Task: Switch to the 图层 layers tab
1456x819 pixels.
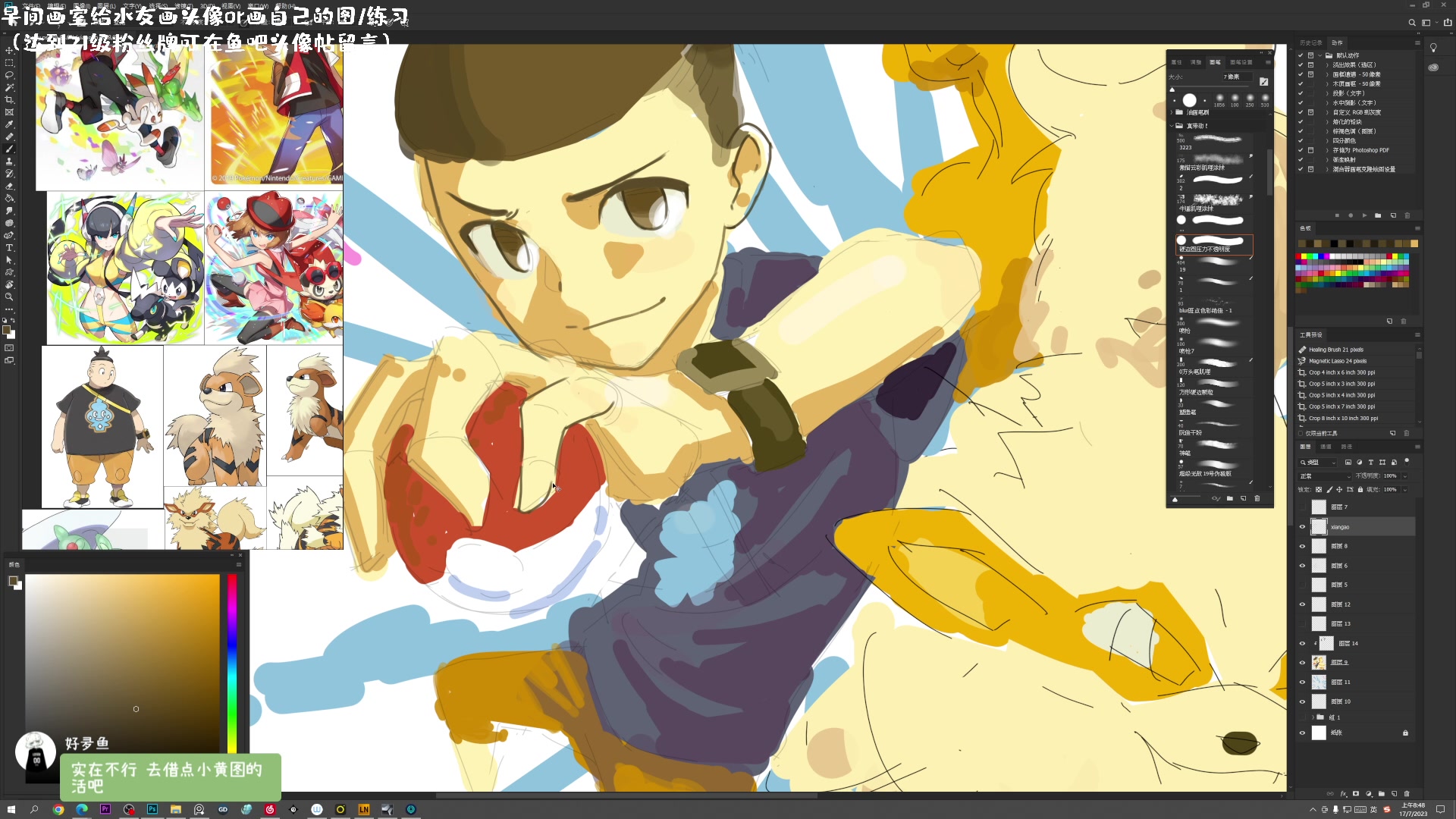Action: [x=1305, y=447]
